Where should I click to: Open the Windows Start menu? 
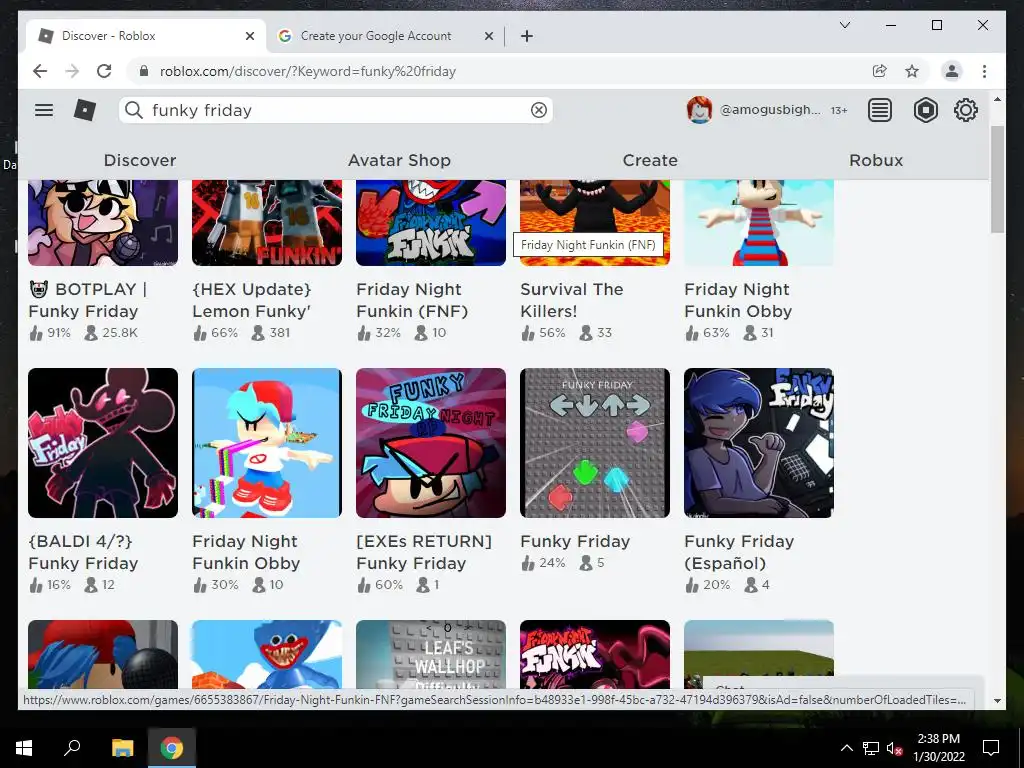tap(24, 748)
